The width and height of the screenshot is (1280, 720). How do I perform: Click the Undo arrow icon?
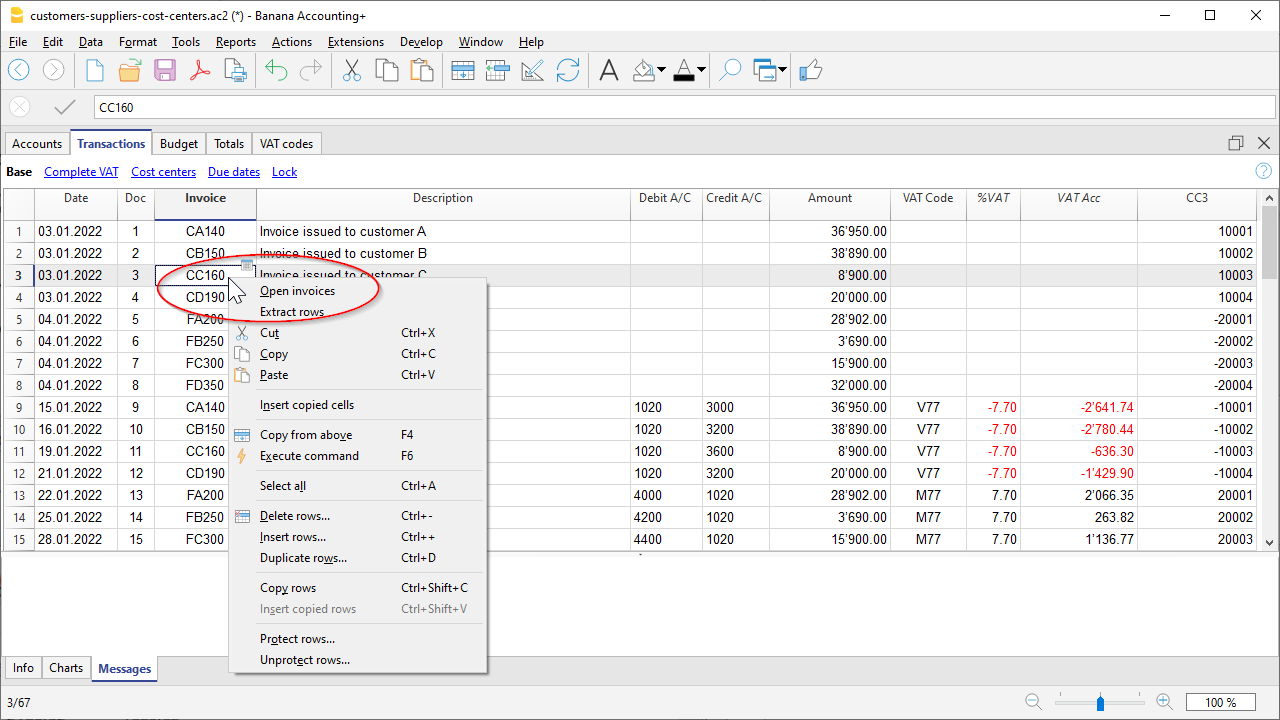276,70
